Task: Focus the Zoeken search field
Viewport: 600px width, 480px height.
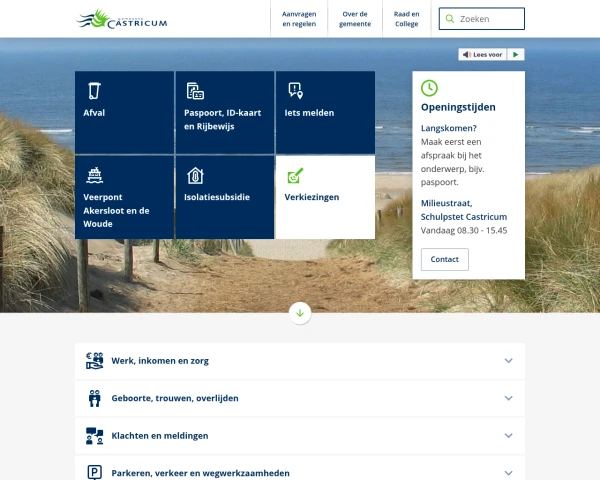Action: coord(482,19)
